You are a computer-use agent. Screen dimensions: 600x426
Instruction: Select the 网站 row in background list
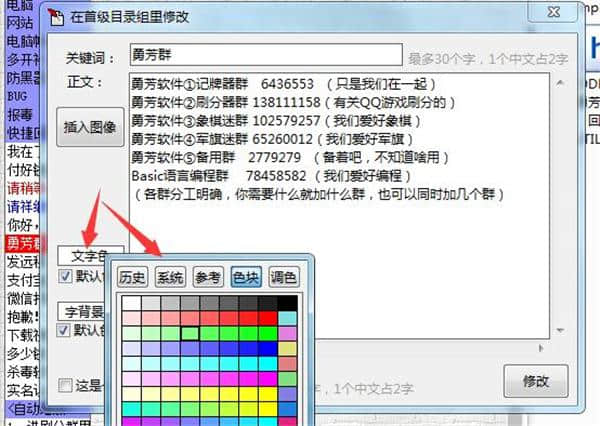pyautogui.click(x=23, y=23)
